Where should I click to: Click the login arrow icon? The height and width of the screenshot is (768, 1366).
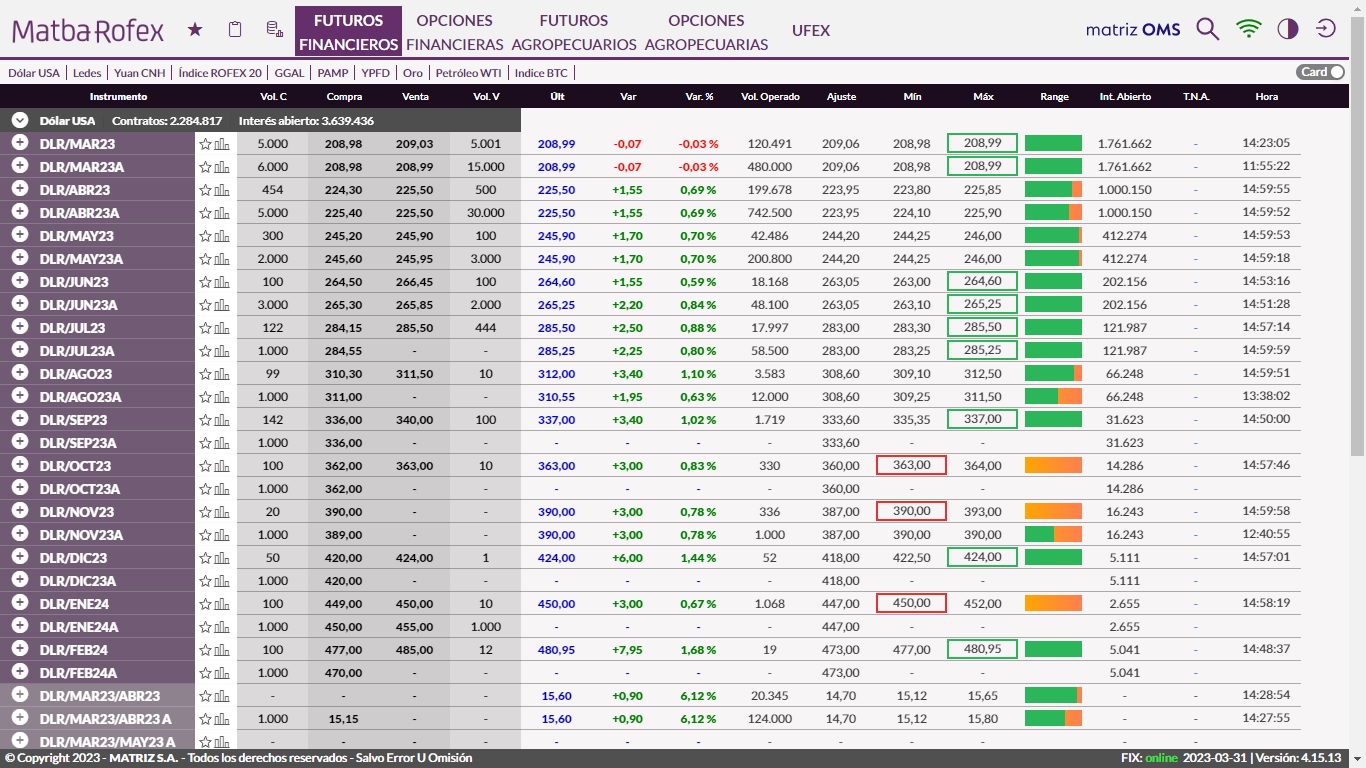pos(1326,29)
